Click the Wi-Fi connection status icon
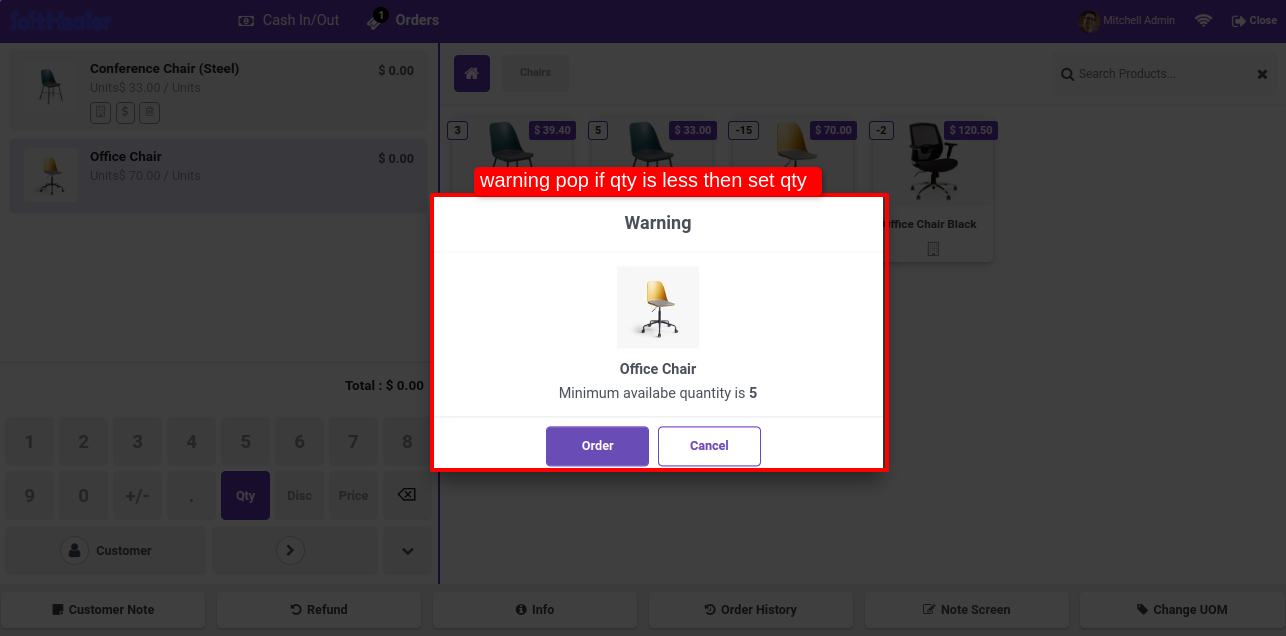The height and width of the screenshot is (636, 1286). pos(1203,20)
